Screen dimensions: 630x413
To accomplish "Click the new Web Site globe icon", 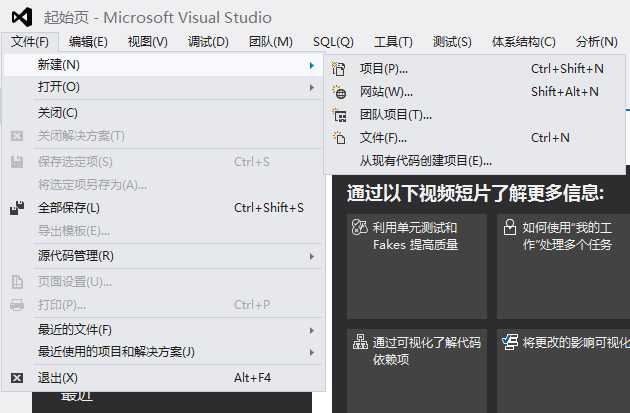I will tap(339, 92).
